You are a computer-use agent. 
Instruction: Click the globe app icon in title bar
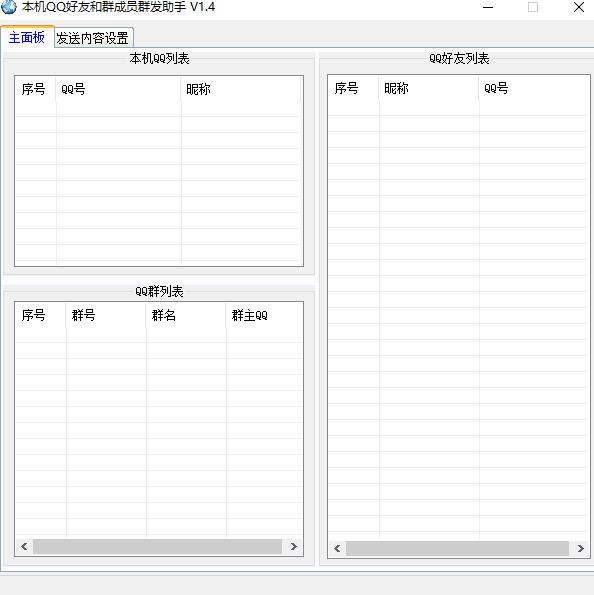[9, 7]
